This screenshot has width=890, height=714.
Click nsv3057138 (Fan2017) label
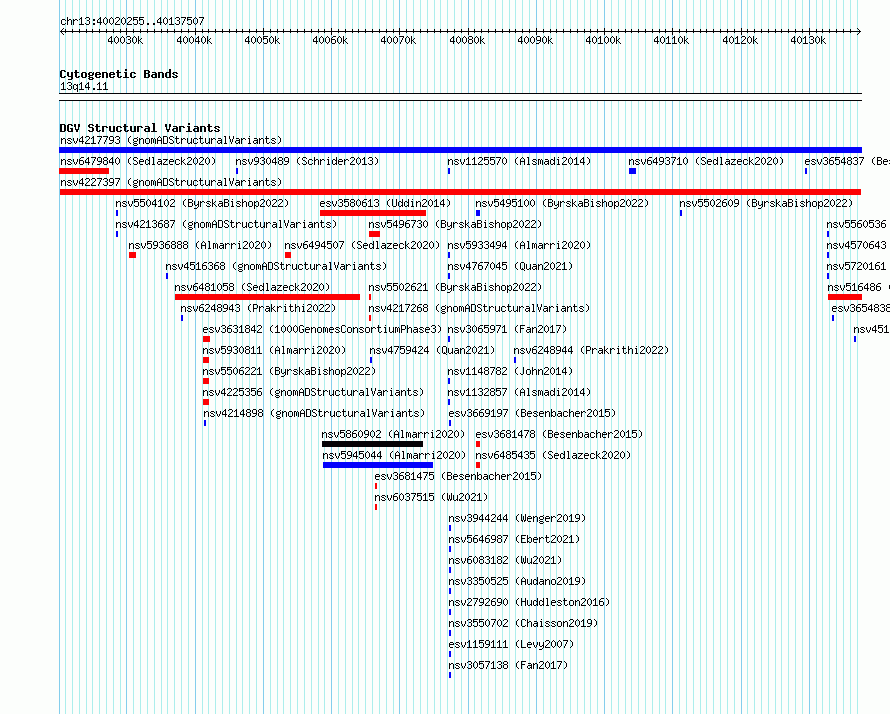tap(508, 665)
